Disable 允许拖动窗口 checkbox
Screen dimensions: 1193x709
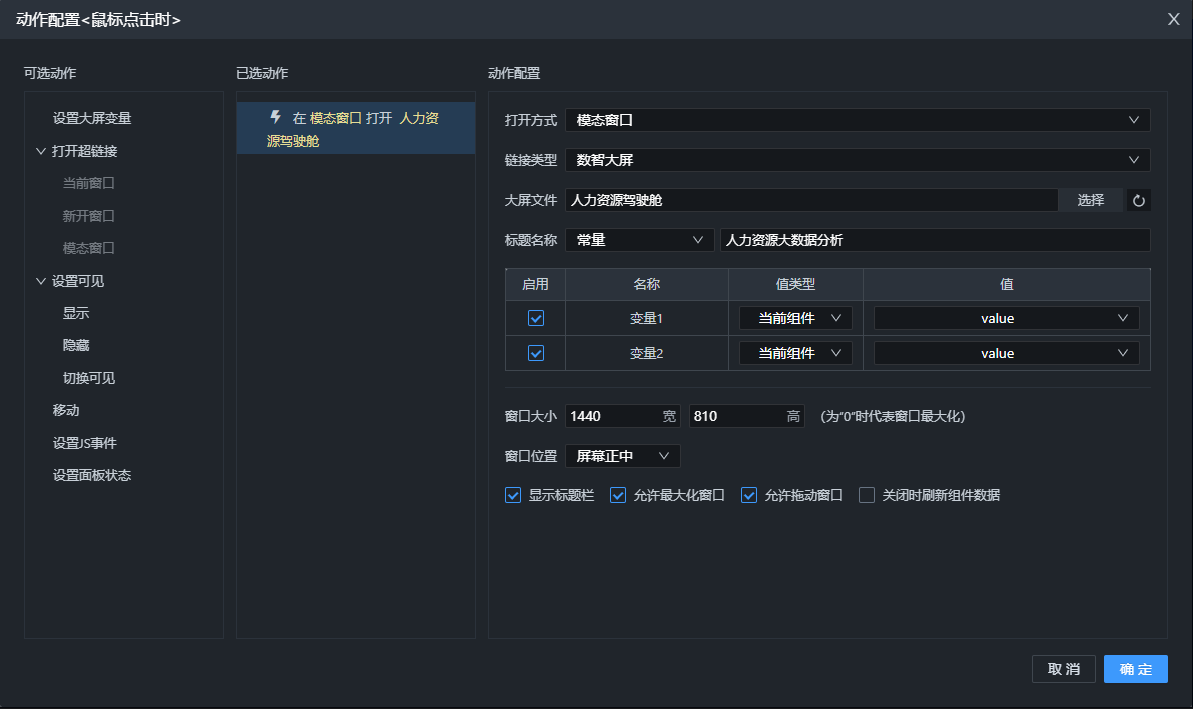tap(749, 495)
